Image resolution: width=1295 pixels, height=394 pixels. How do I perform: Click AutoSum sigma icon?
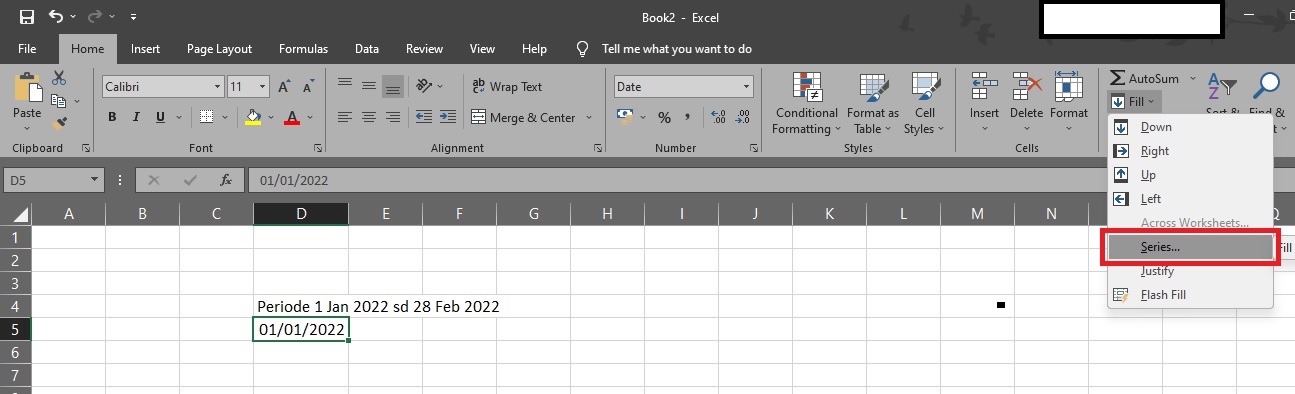pyautogui.click(x=1118, y=78)
